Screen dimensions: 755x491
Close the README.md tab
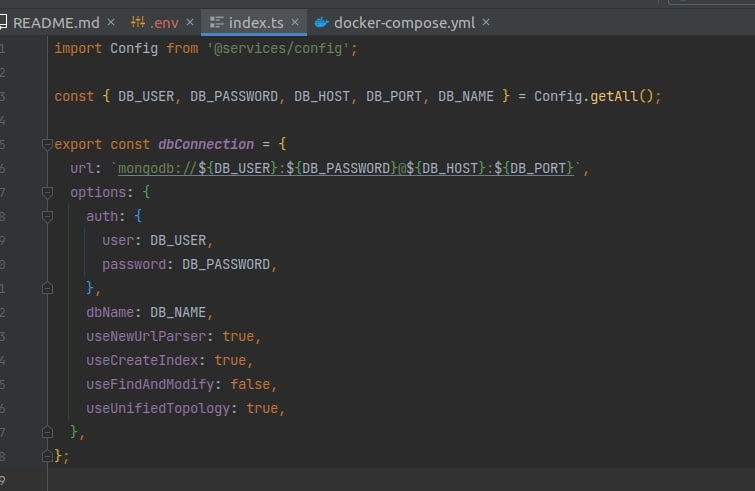point(111,22)
